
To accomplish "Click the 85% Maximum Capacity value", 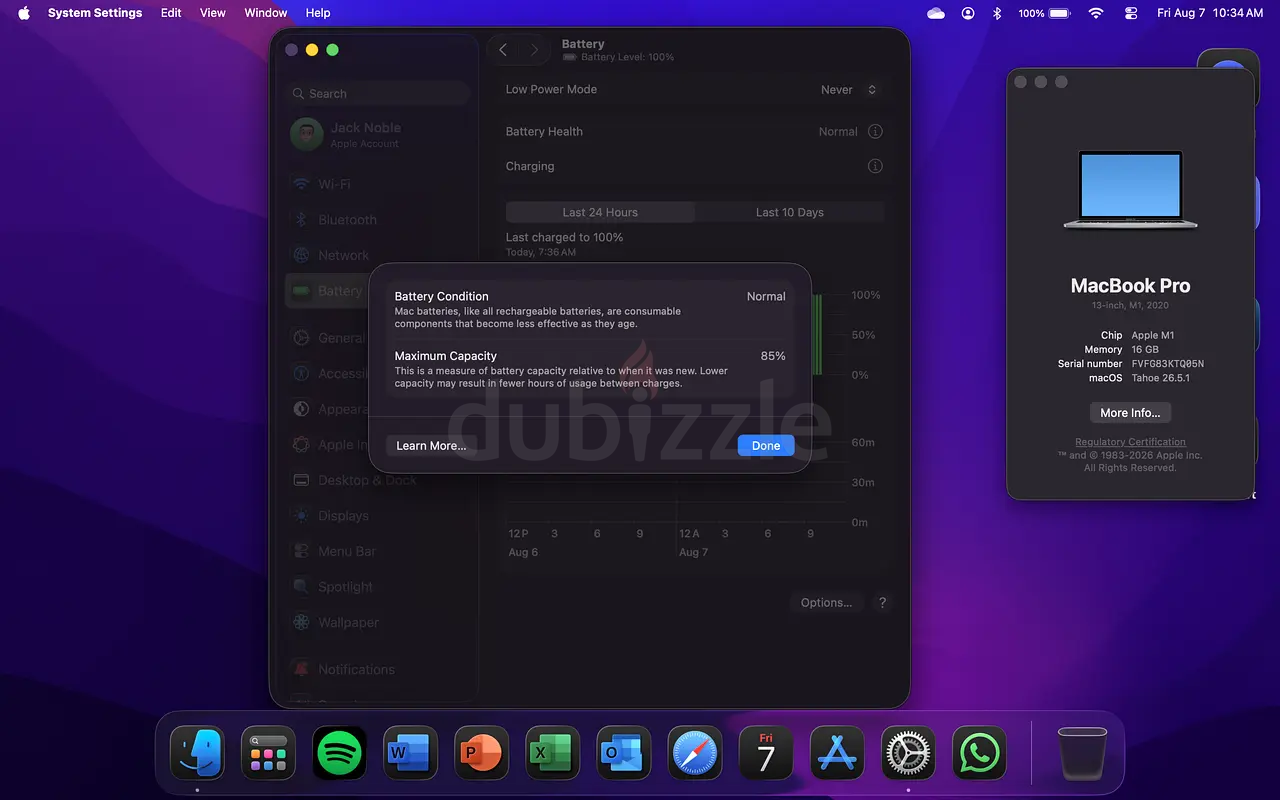I will tap(773, 356).
